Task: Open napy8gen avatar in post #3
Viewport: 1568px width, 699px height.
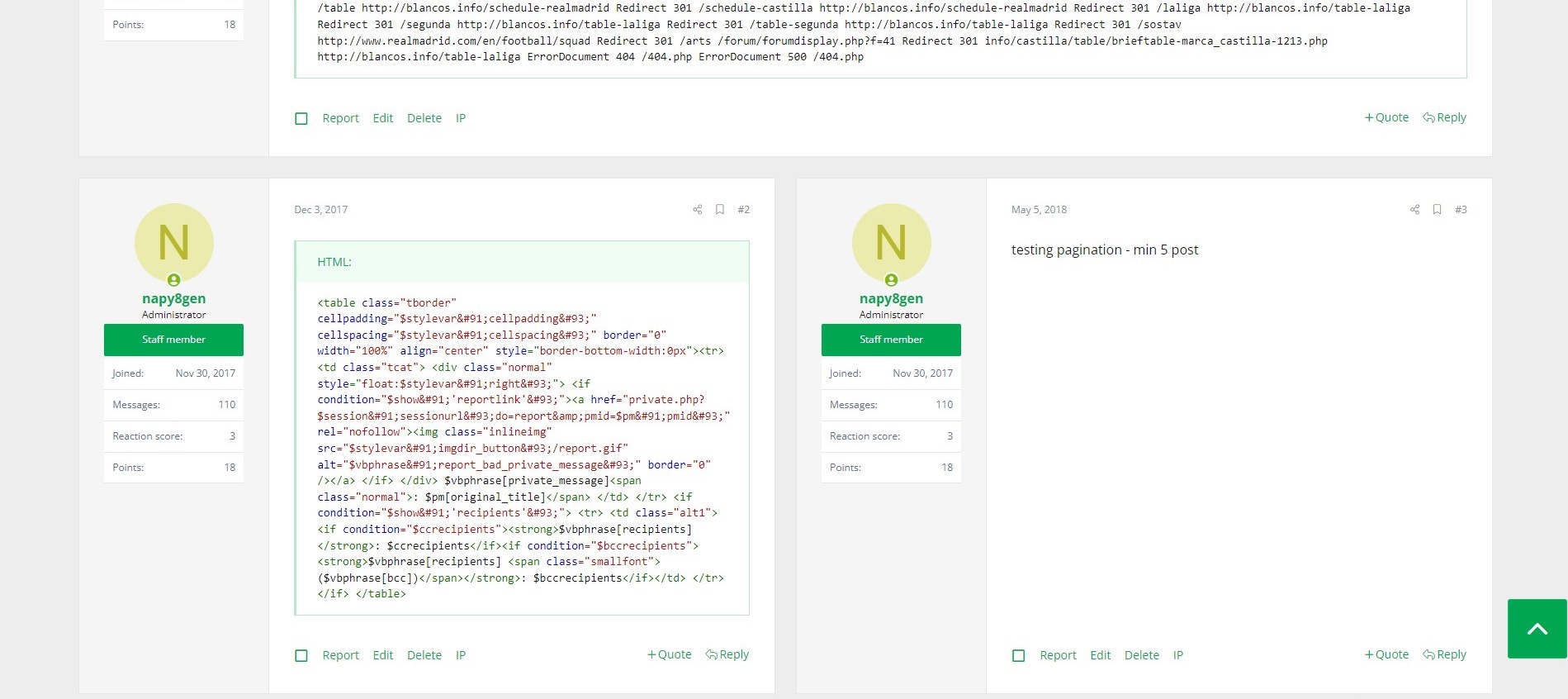Action: [892, 243]
